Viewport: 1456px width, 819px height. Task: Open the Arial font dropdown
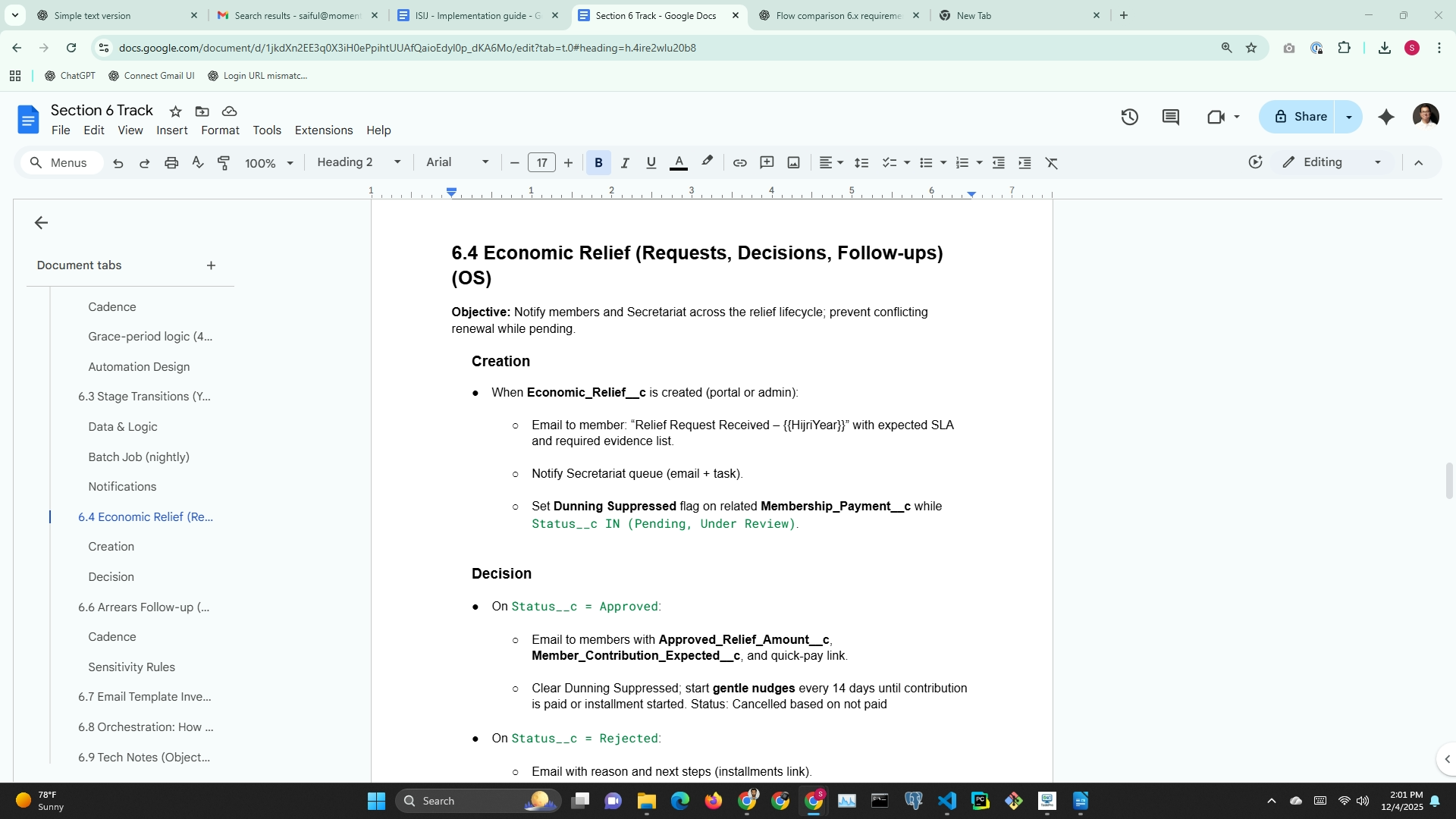point(457,162)
